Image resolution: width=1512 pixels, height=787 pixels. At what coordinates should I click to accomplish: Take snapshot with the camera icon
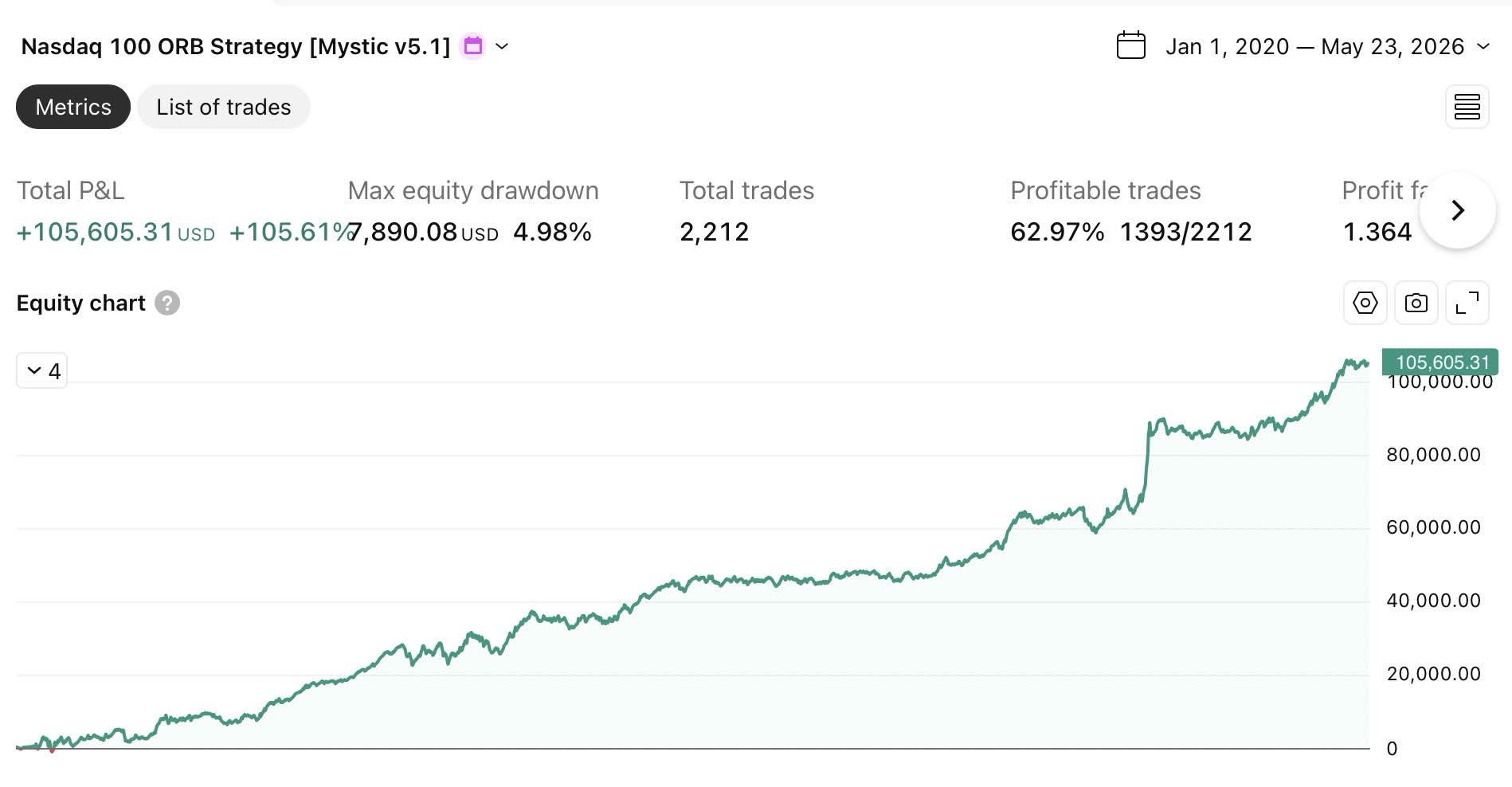click(x=1416, y=303)
